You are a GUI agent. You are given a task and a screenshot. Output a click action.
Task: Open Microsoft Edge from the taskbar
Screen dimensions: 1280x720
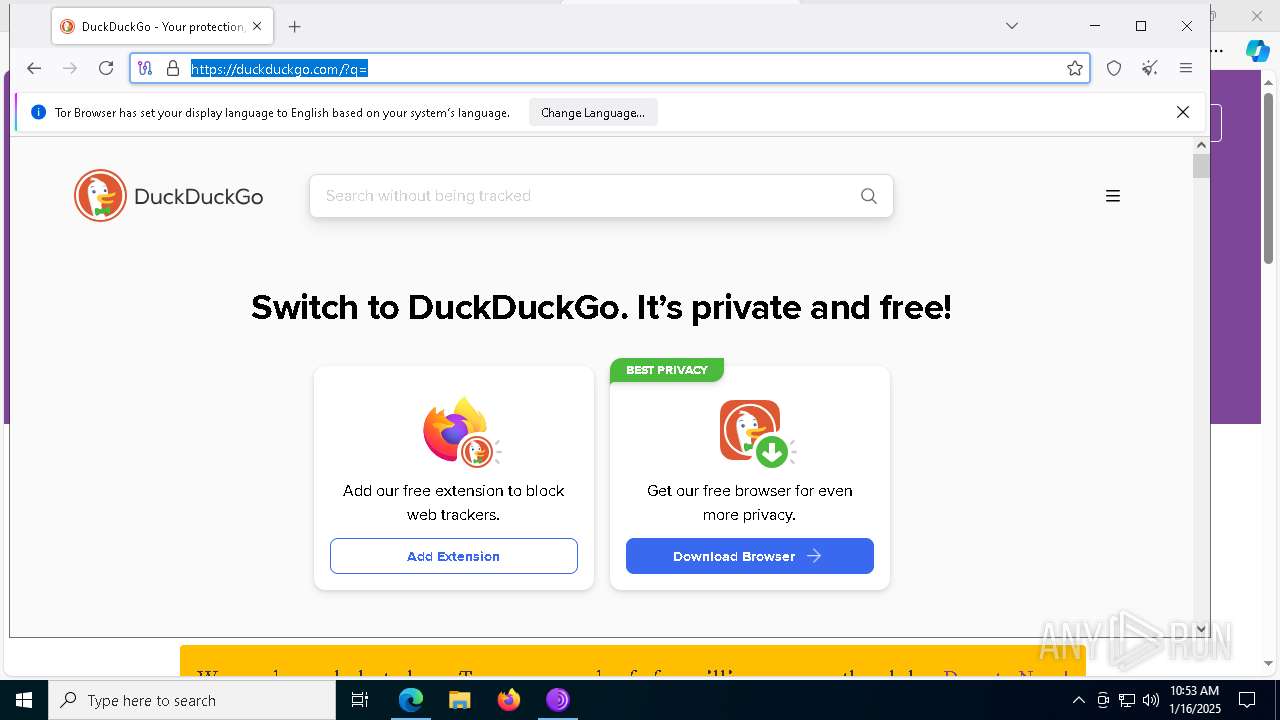pyautogui.click(x=411, y=700)
